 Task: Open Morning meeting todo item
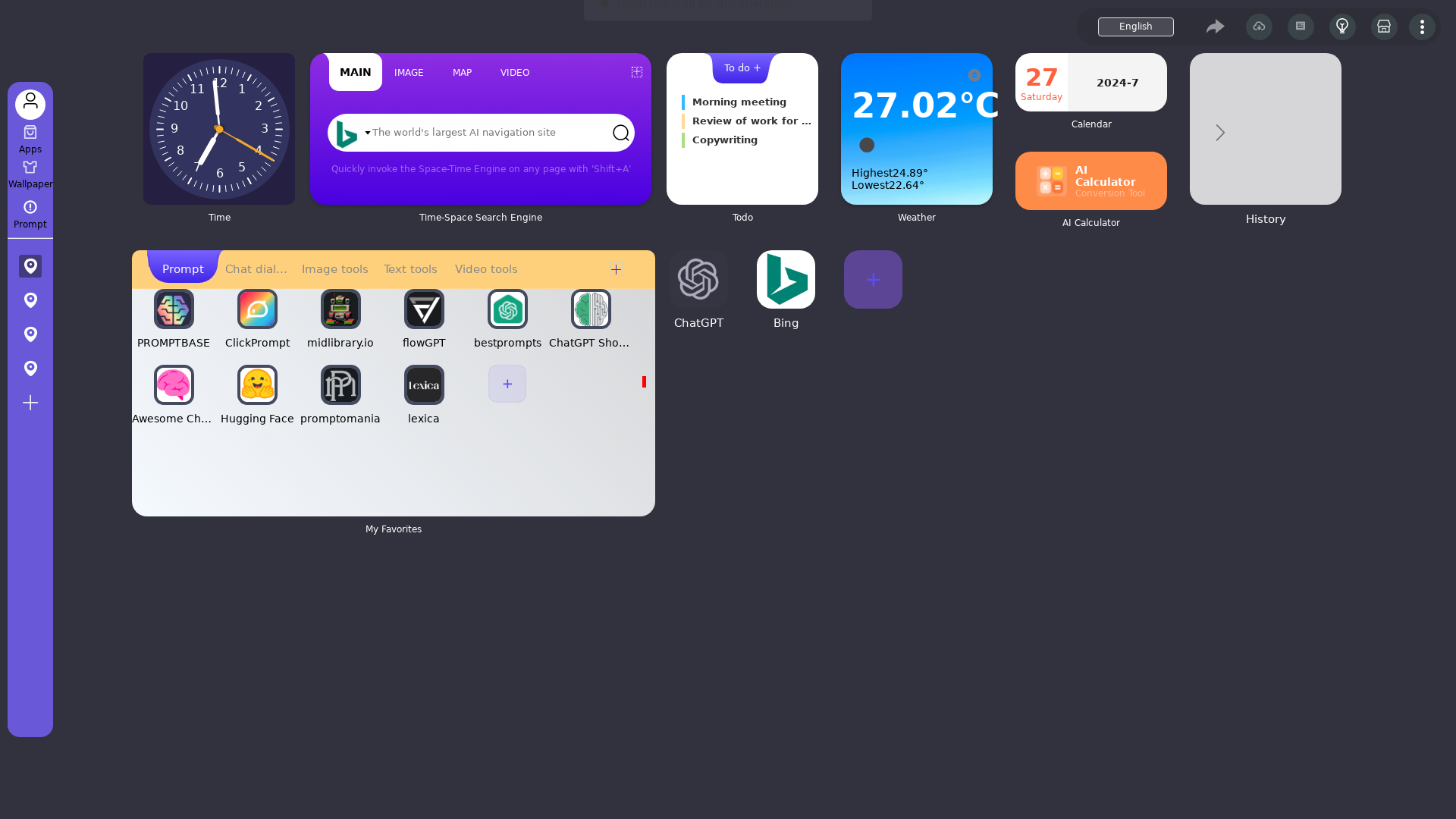pos(739,102)
